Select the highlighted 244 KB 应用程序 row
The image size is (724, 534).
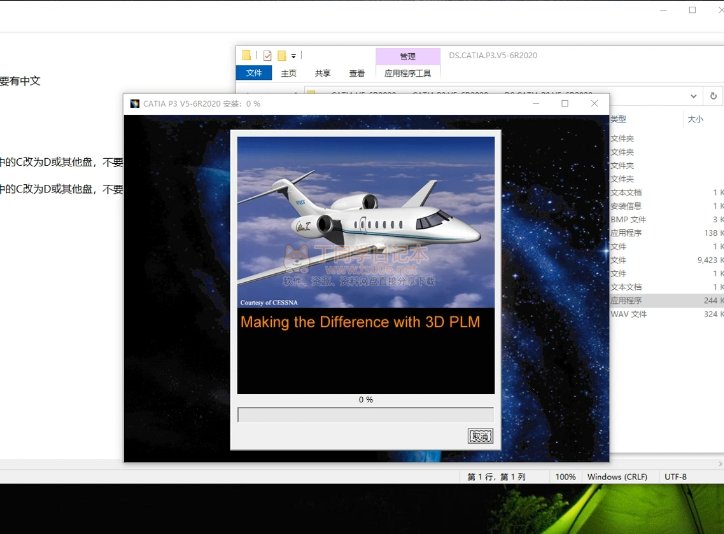pyautogui.click(x=660, y=300)
